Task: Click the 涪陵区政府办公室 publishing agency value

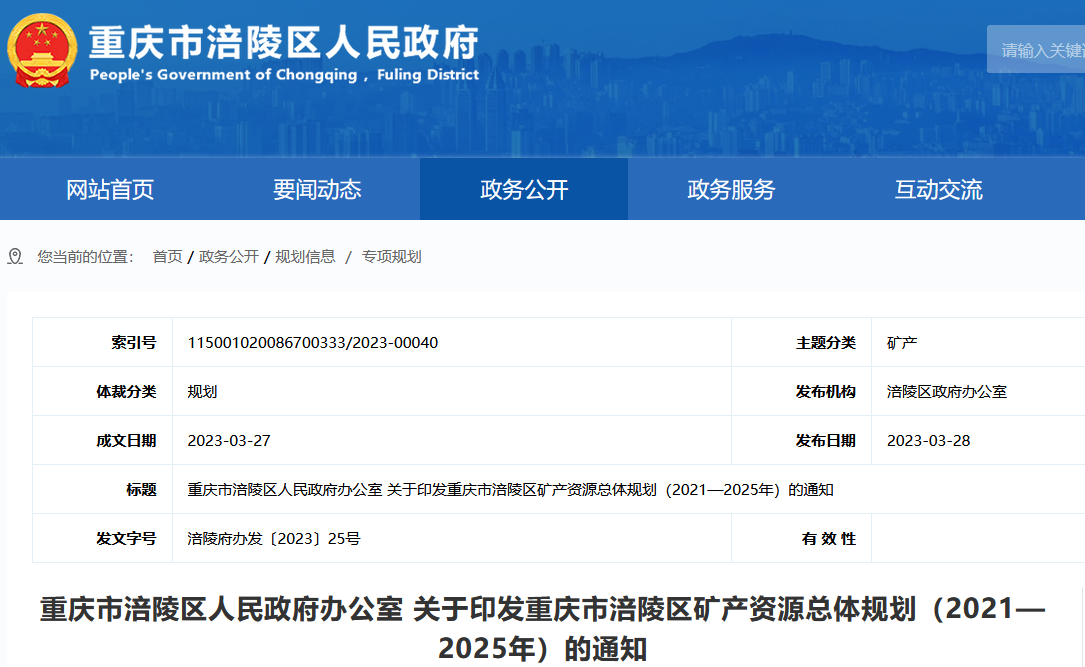Action: coord(946,392)
